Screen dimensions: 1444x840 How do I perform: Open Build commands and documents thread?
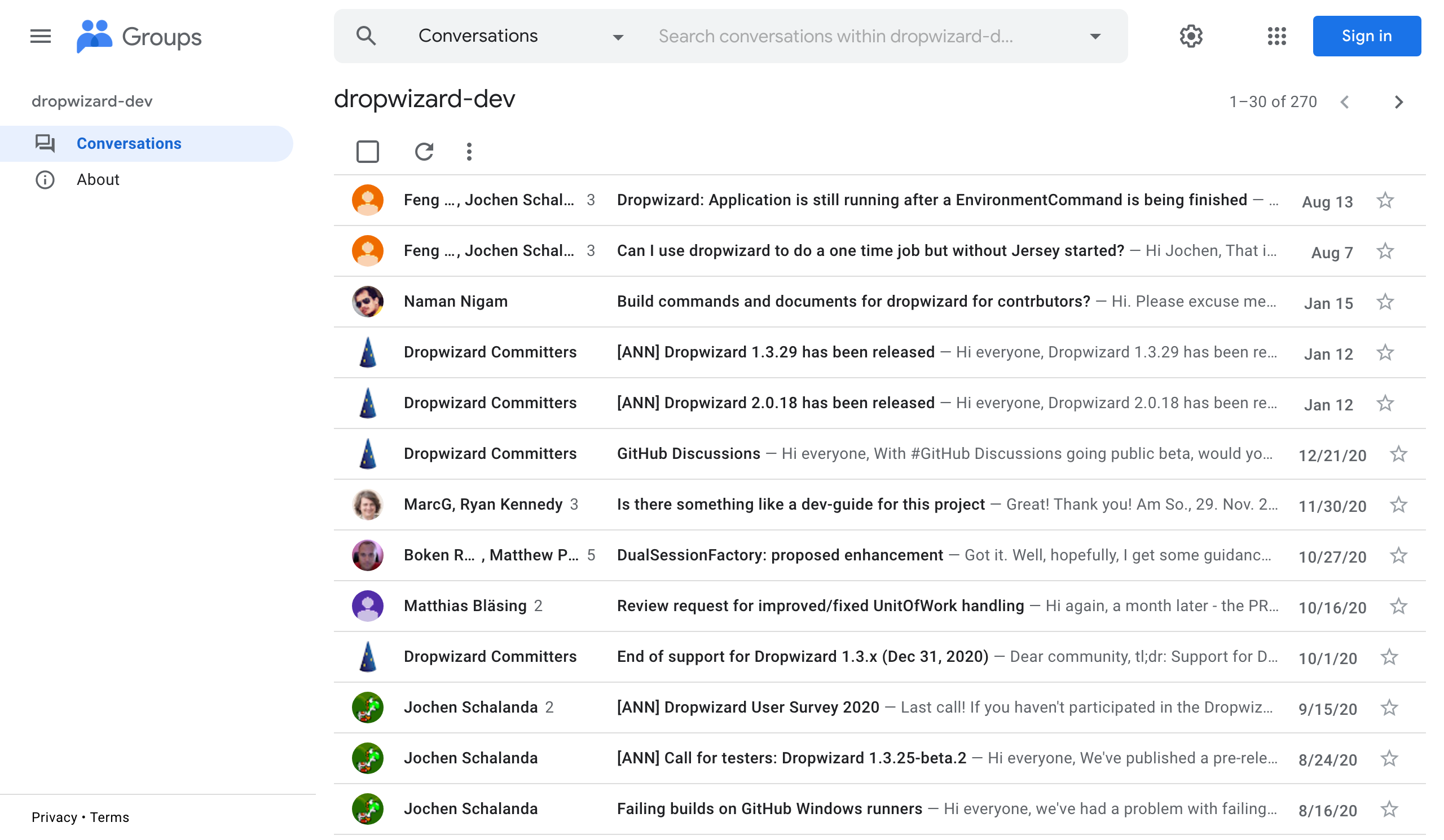[853, 302]
